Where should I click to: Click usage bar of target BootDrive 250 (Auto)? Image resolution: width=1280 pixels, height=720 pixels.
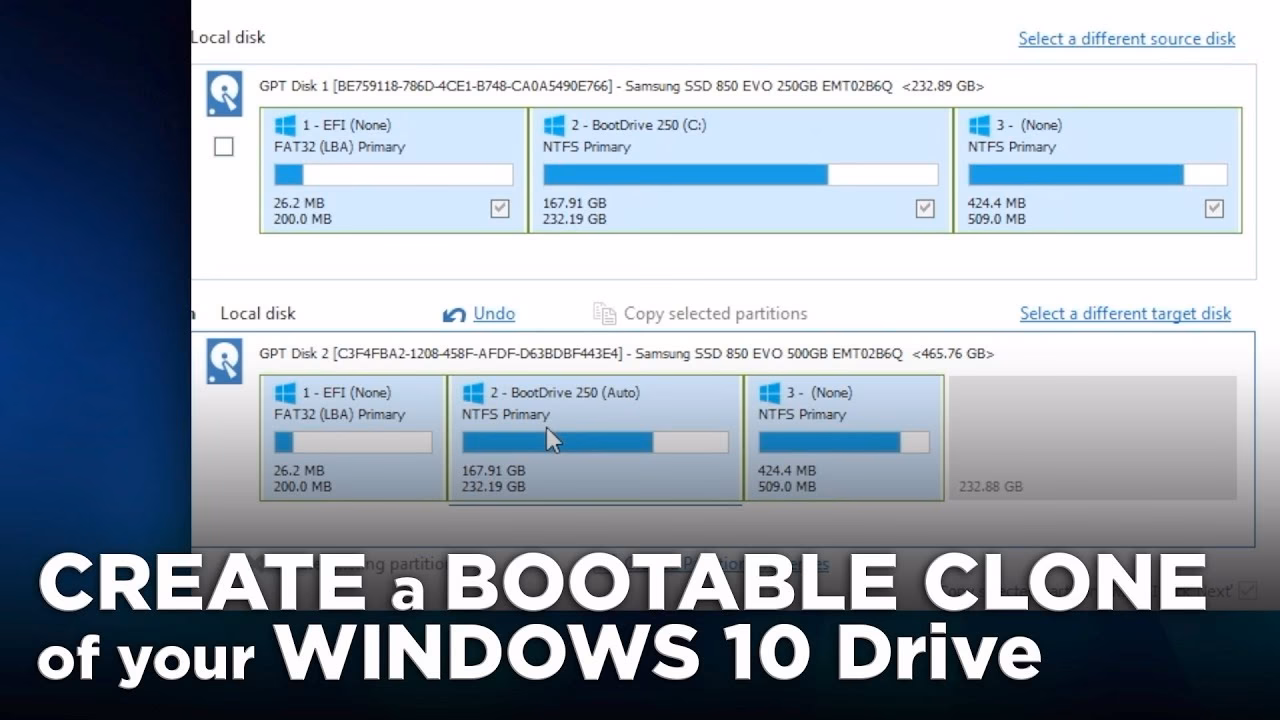pyautogui.click(x=595, y=442)
